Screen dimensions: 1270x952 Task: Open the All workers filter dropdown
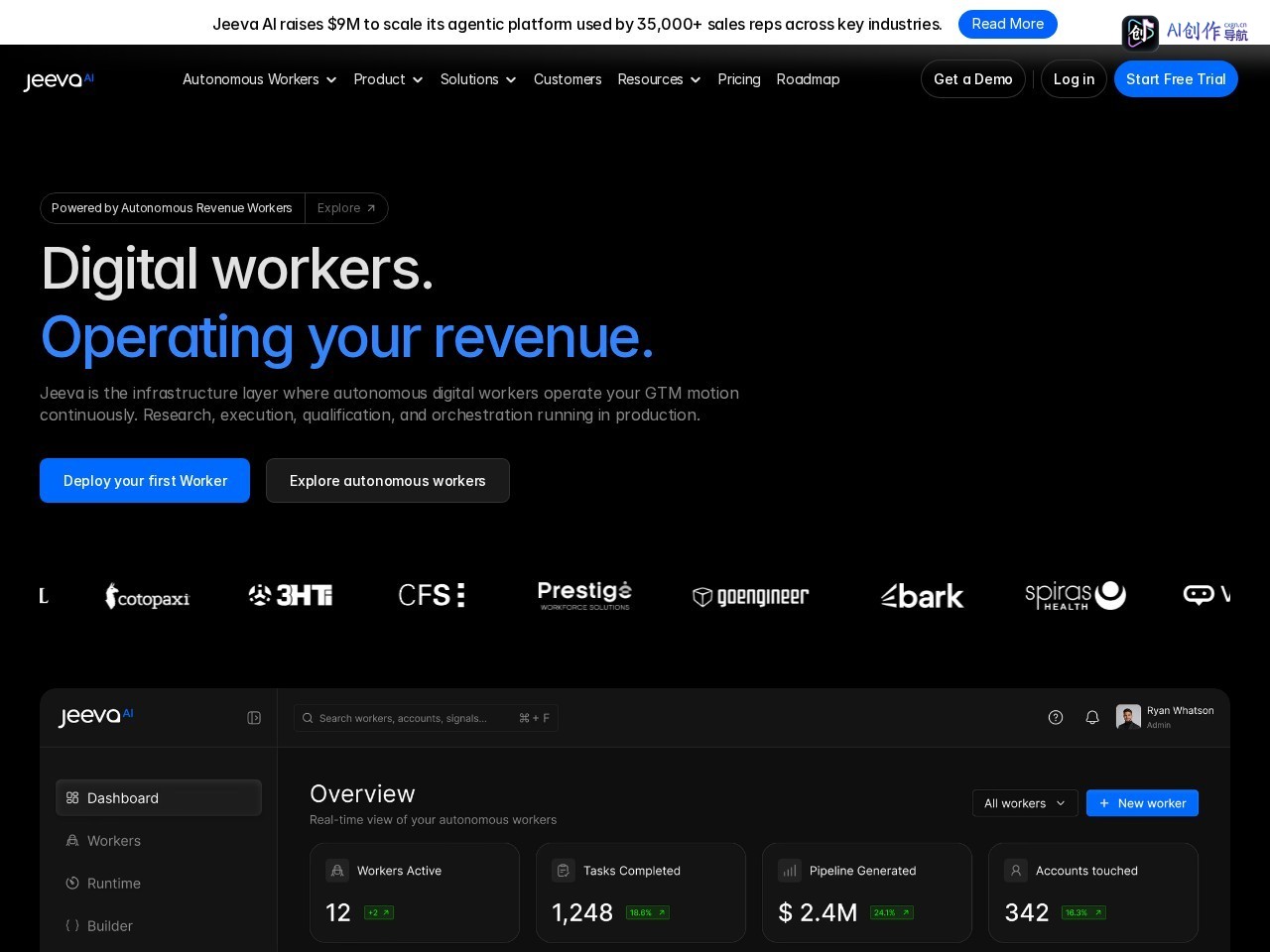[x=1025, y=803]
